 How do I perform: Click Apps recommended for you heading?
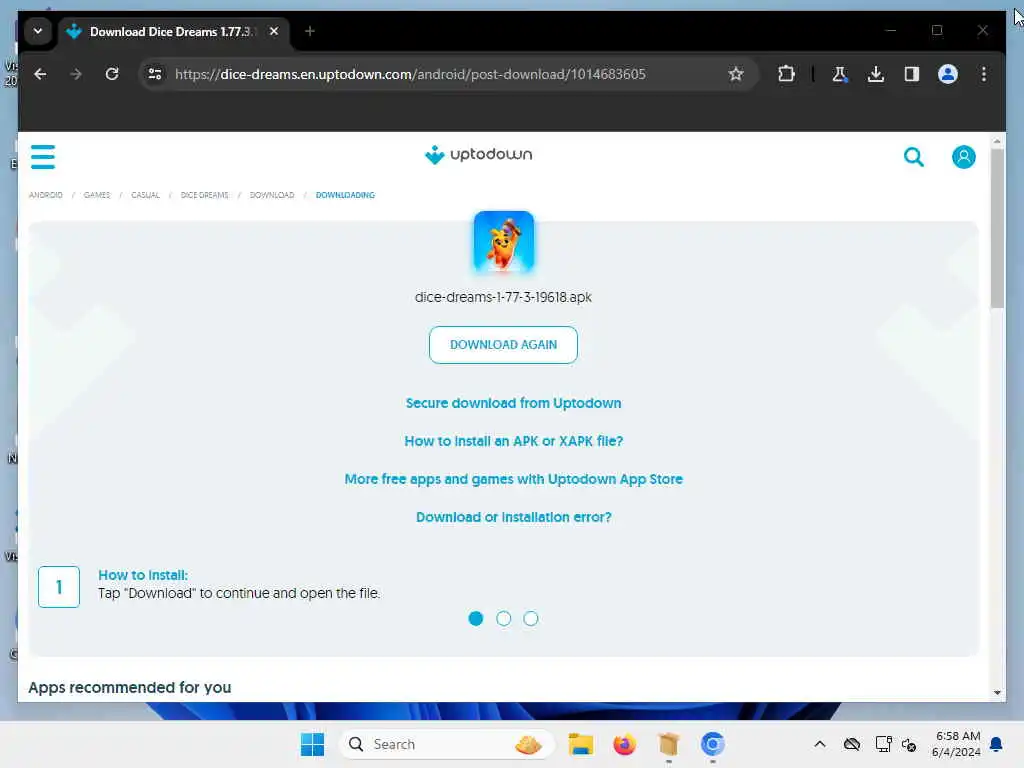[129, 687]
